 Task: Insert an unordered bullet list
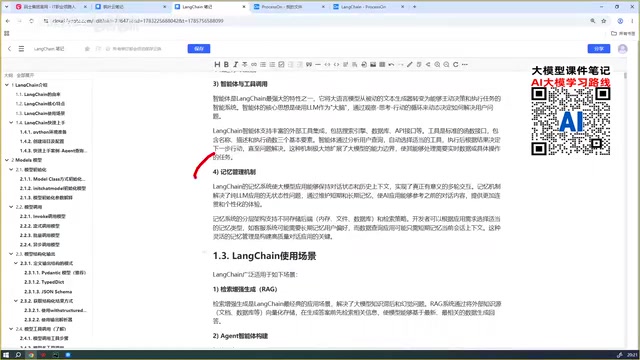coord(263,64)
